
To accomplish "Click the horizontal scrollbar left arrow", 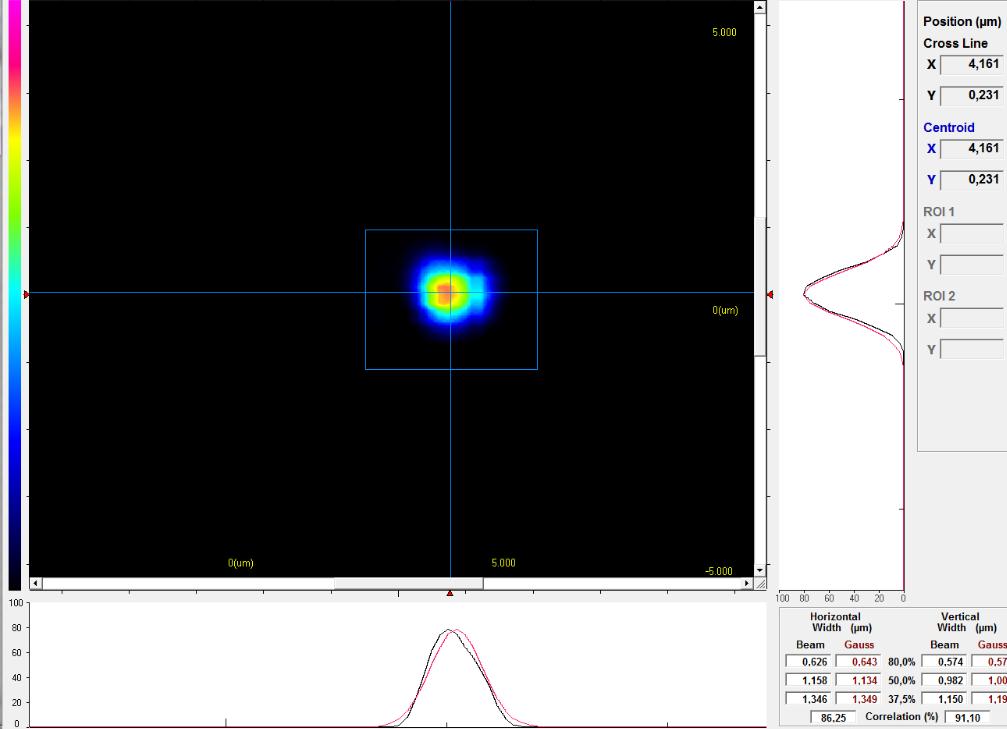I will click(36, 583).
